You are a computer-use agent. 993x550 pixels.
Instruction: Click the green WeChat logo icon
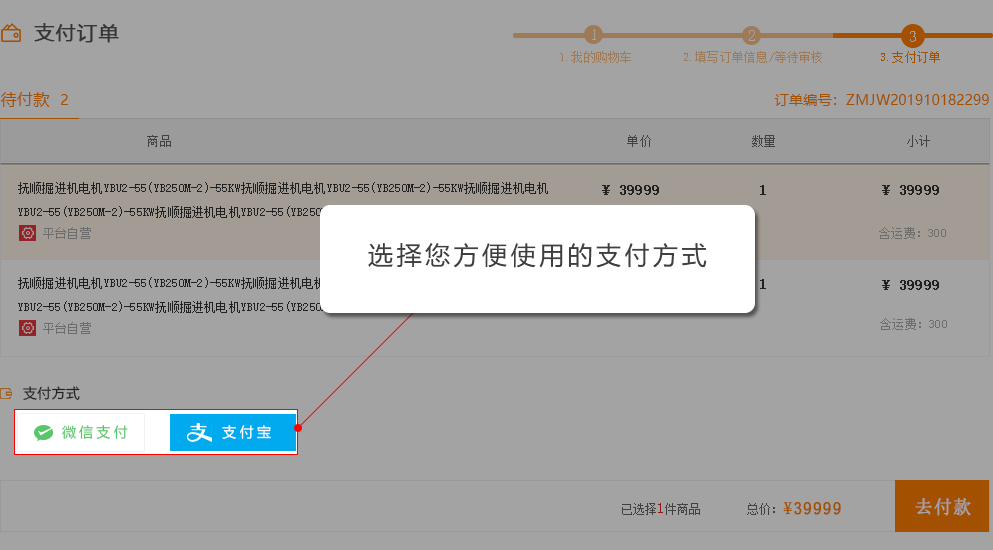coord(43,433)
